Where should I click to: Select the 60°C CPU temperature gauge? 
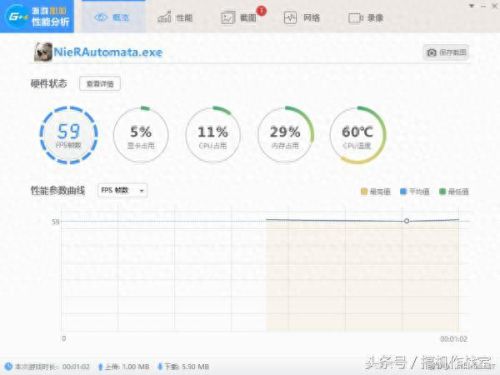[357, 135]
